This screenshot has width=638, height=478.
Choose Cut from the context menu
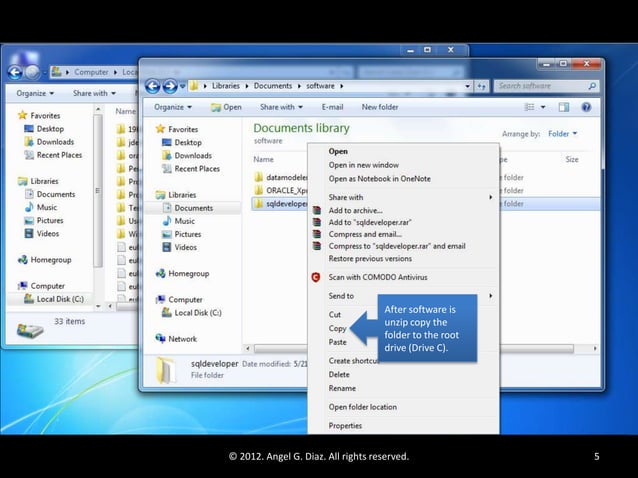[334, 315]
